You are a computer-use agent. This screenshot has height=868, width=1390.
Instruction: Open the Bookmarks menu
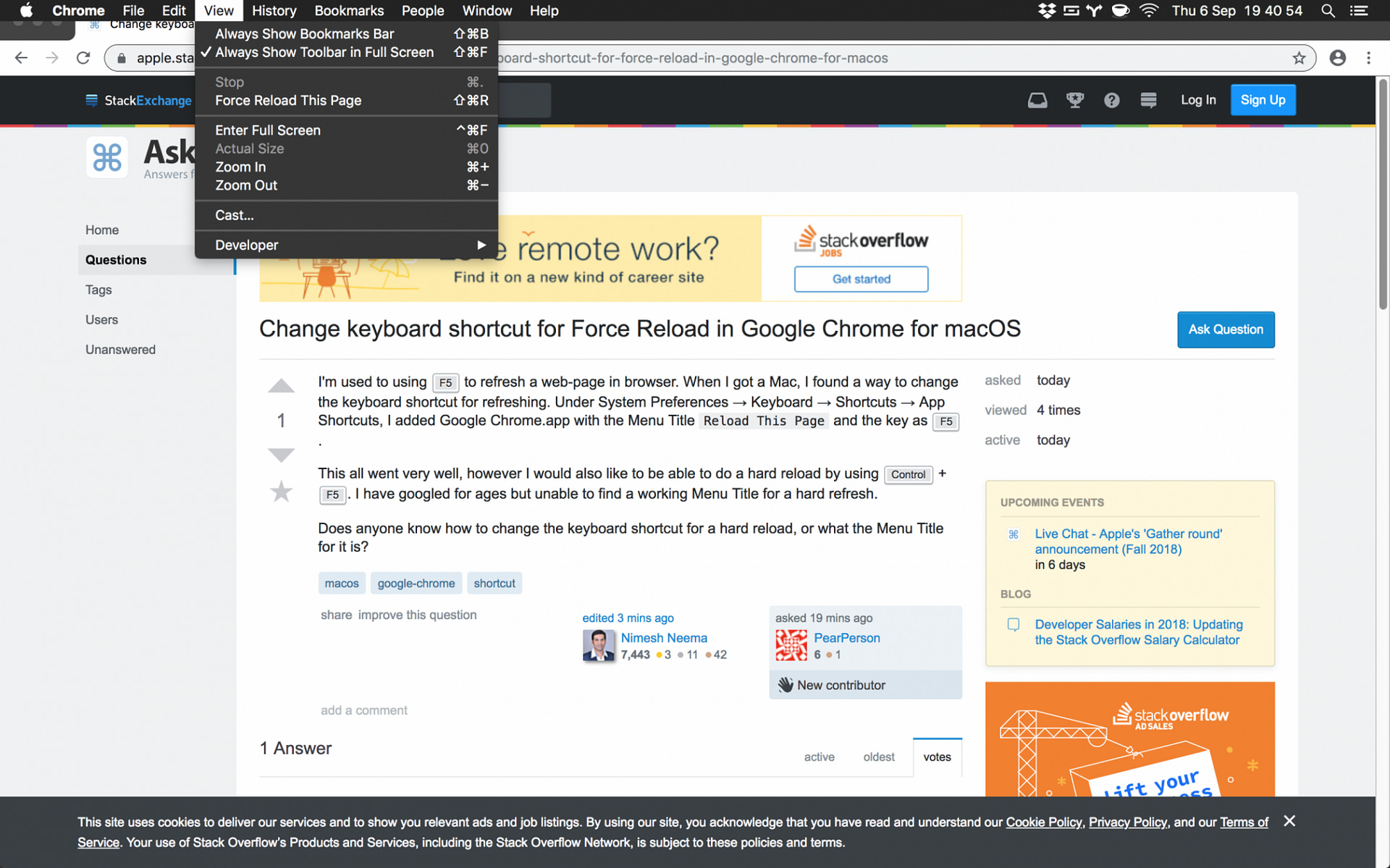[x=349, y=10]
